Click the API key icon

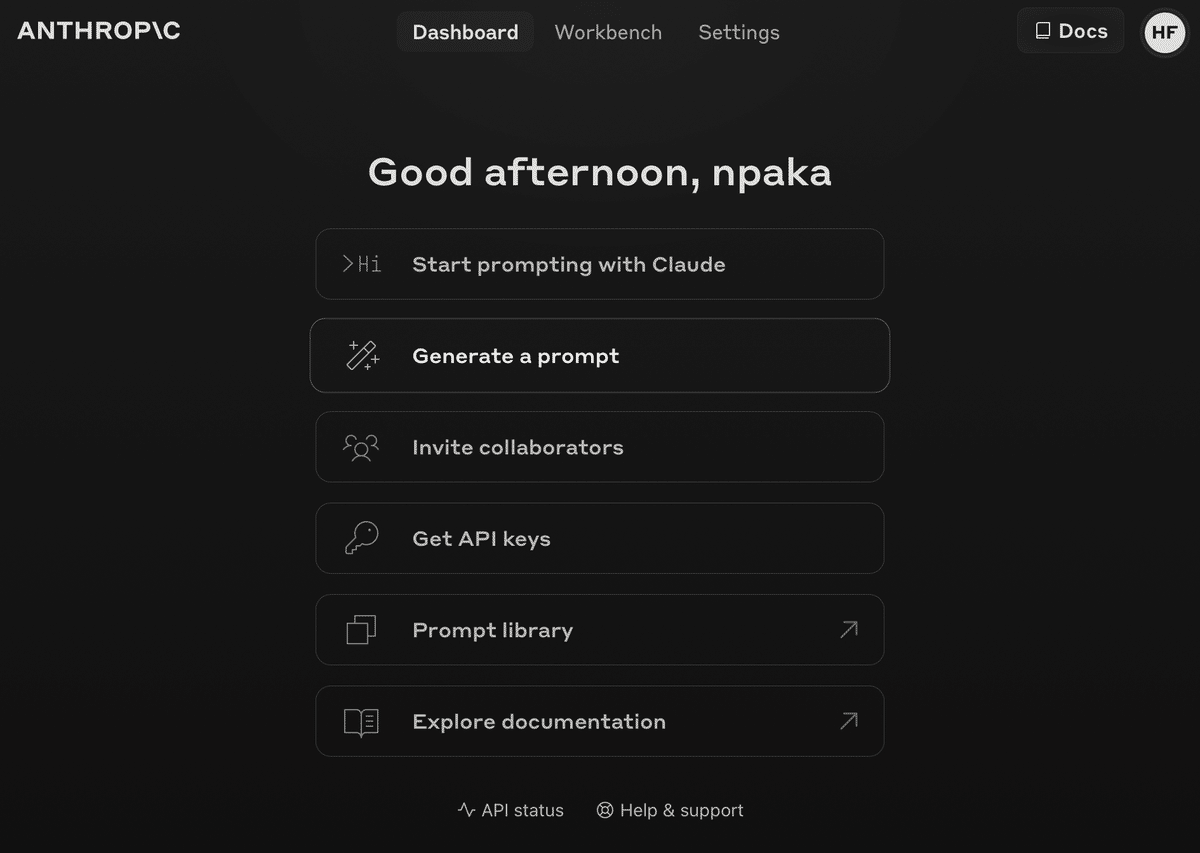361,538
